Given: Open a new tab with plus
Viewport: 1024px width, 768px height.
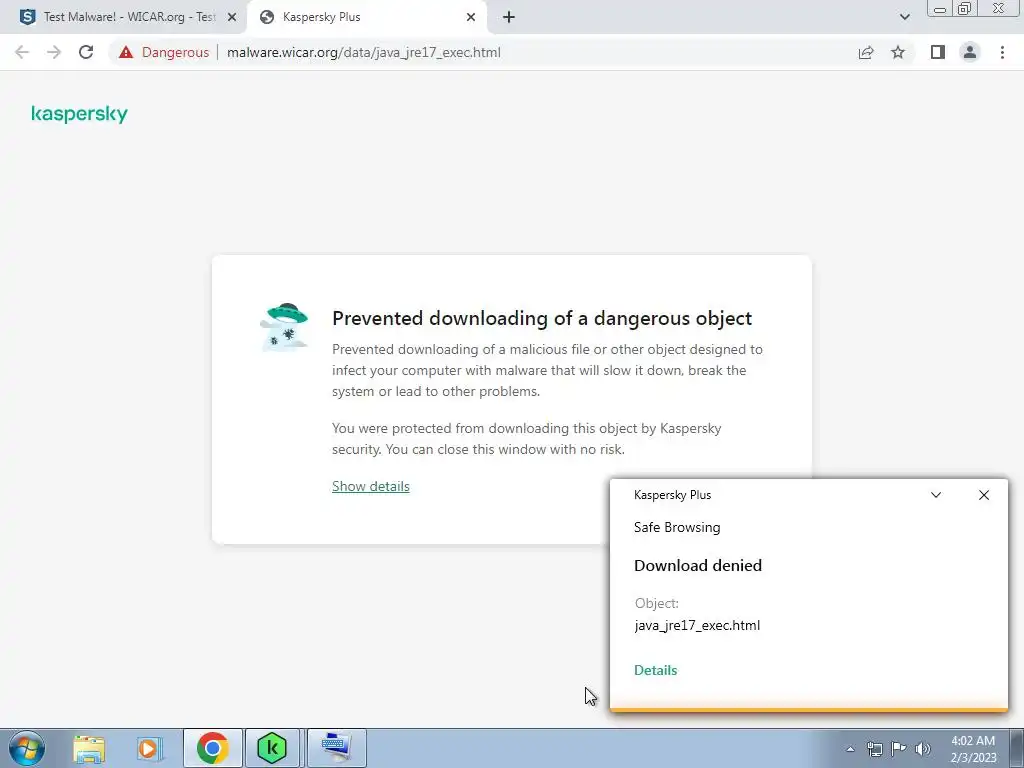Looking at the screenshot, I should coord(509,18).
